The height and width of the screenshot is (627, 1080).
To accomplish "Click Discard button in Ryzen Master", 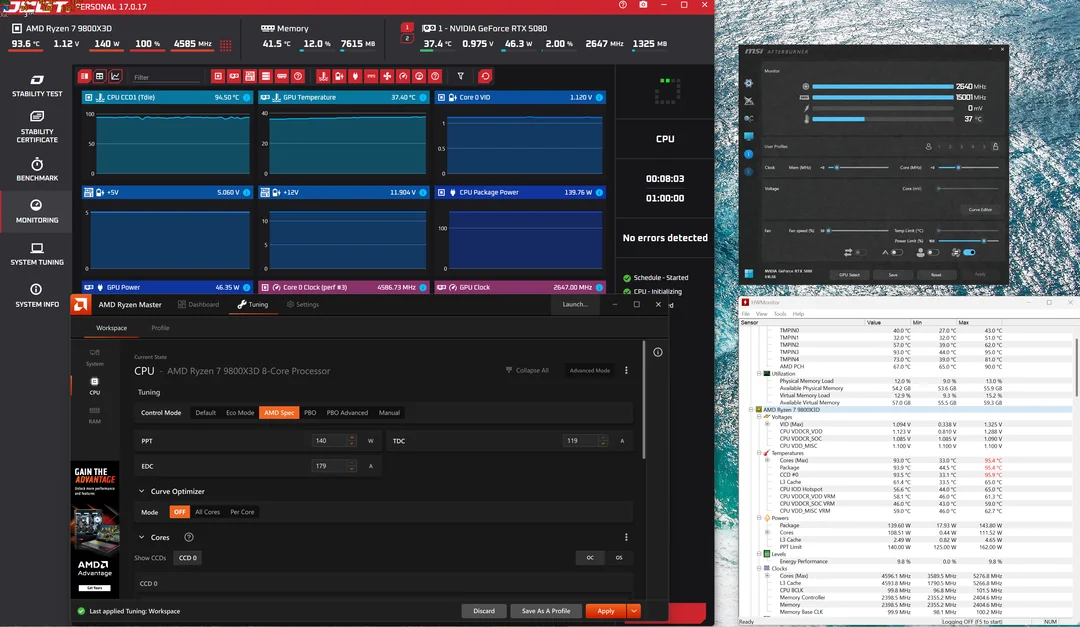I will (484, 611).
